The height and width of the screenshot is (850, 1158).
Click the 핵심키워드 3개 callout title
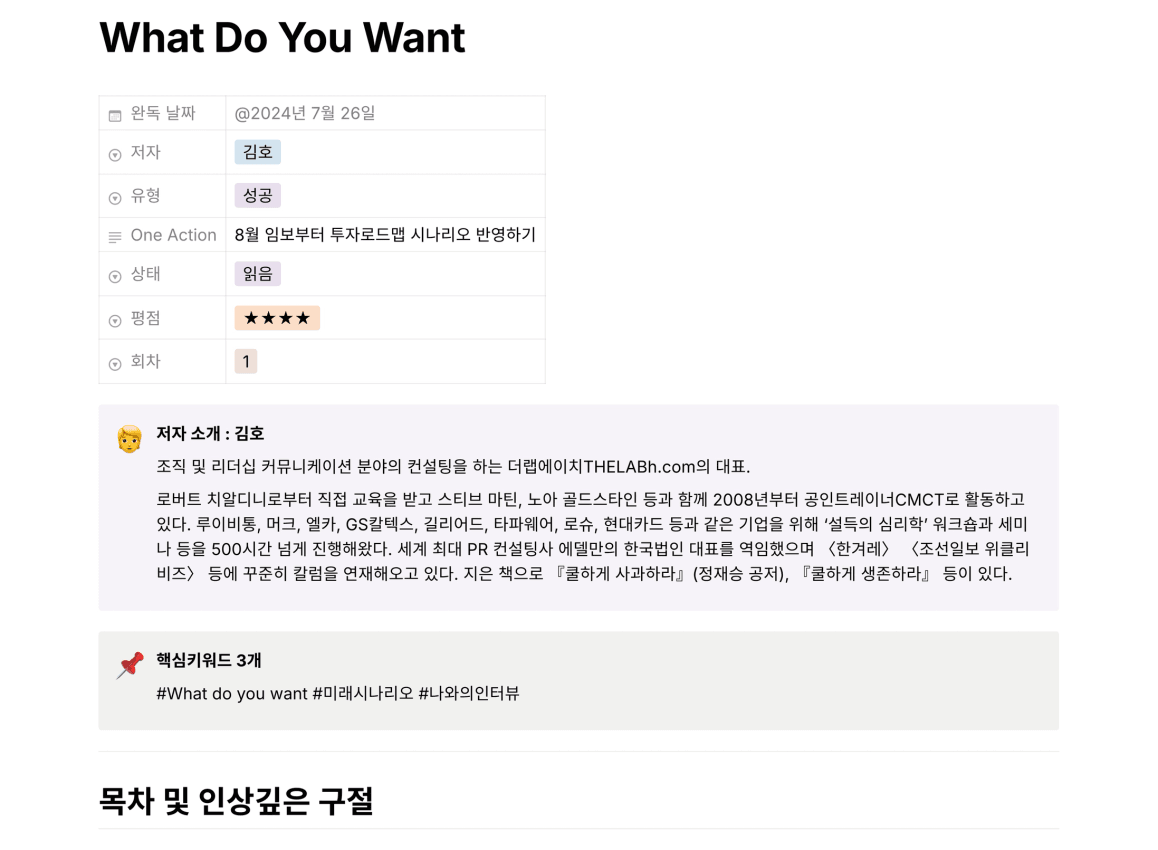pos(209,660)
